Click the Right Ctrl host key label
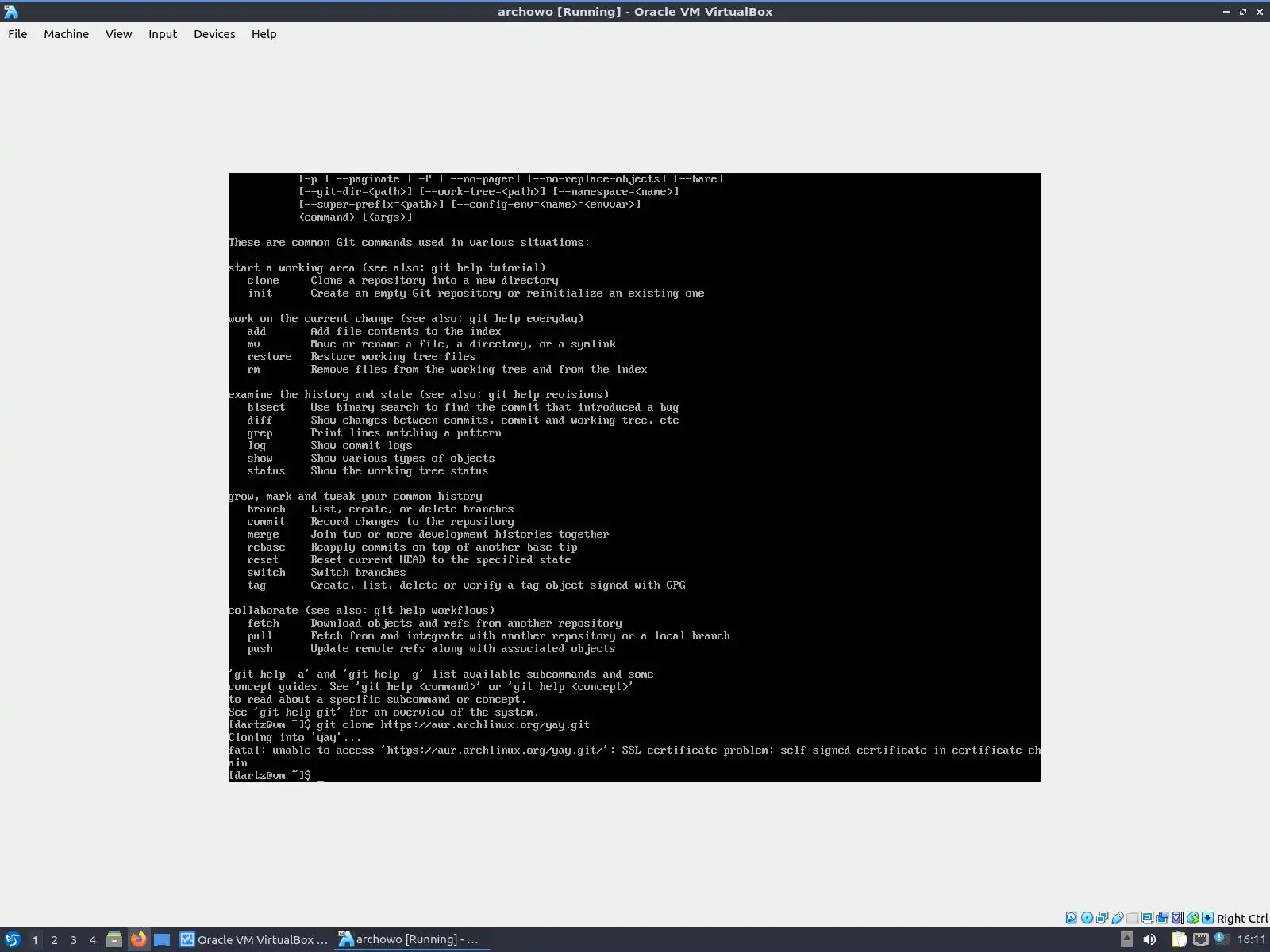The height and width of the screenshot is (952, 1270). click(1242, 919)
